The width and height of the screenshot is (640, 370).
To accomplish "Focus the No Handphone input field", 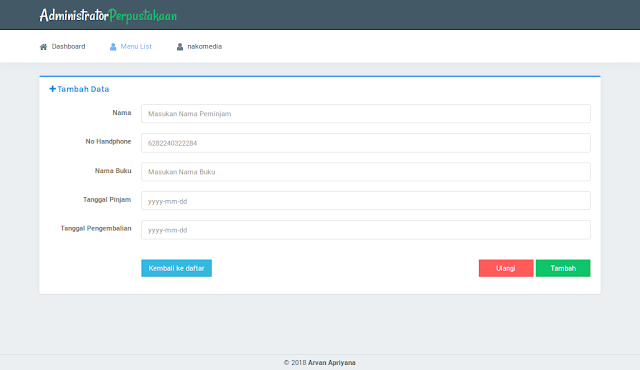I will [x=366, y=143].
